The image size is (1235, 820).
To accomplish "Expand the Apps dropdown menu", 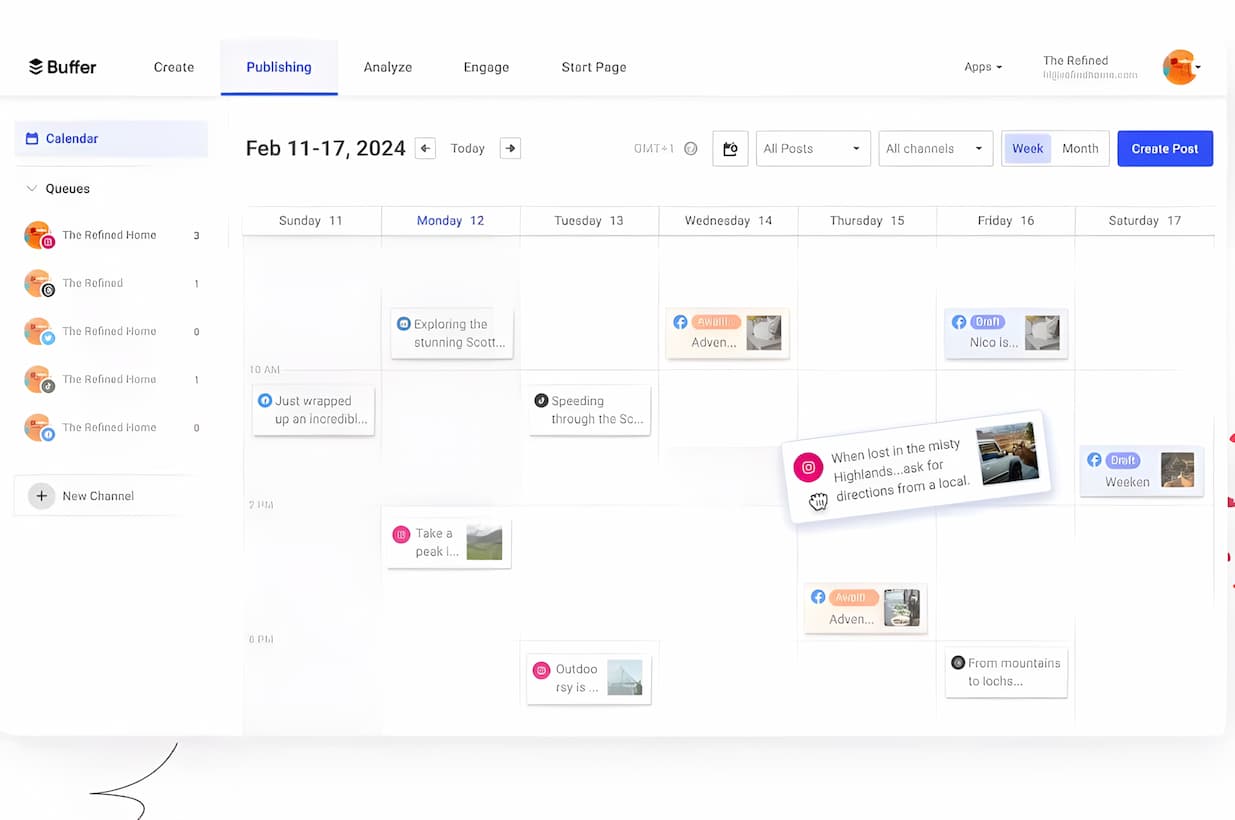I will click(982, 67).
